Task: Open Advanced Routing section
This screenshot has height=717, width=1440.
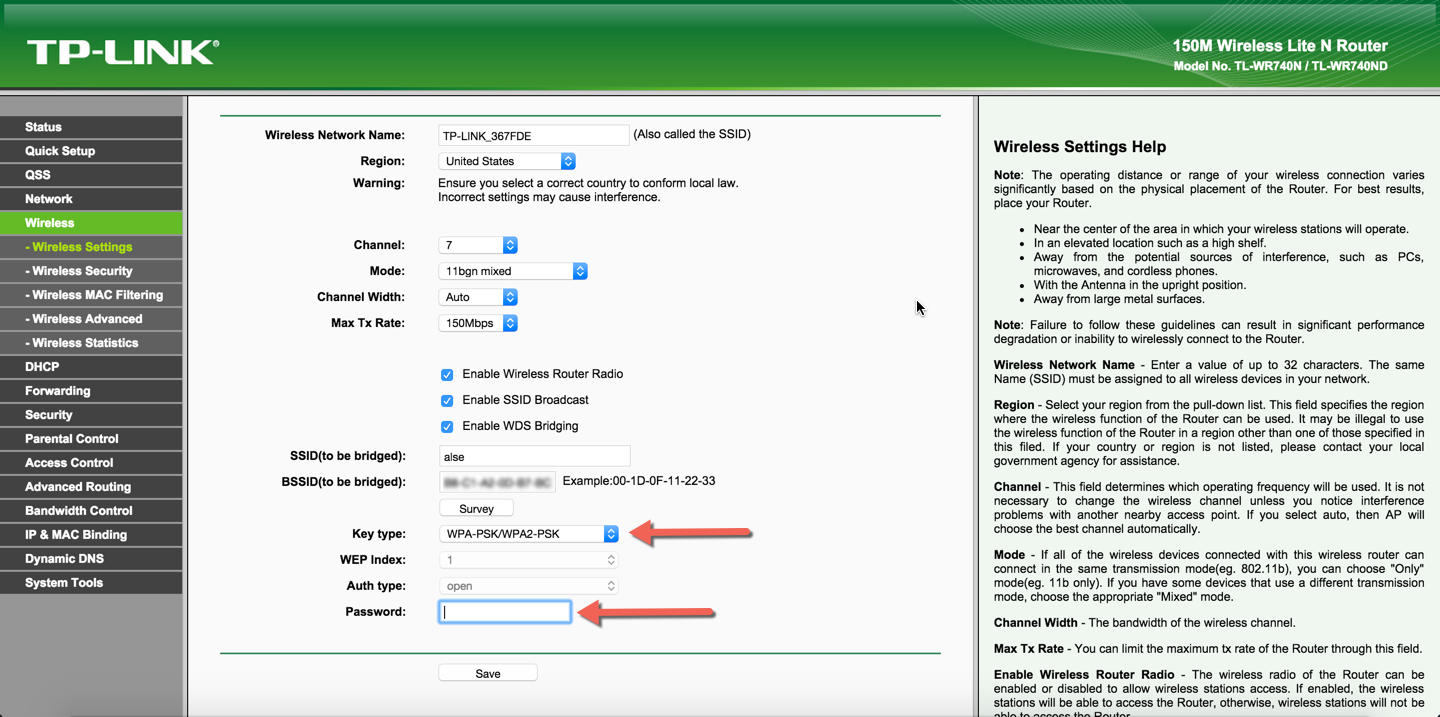Action: coord(91,487)
